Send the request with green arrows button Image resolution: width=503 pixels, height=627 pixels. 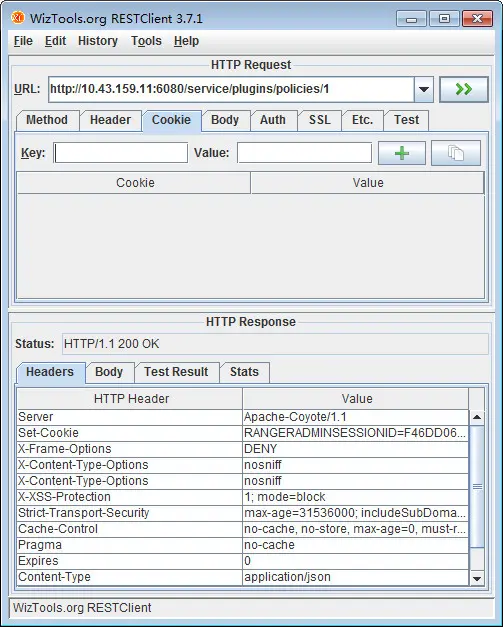(463, 89)
